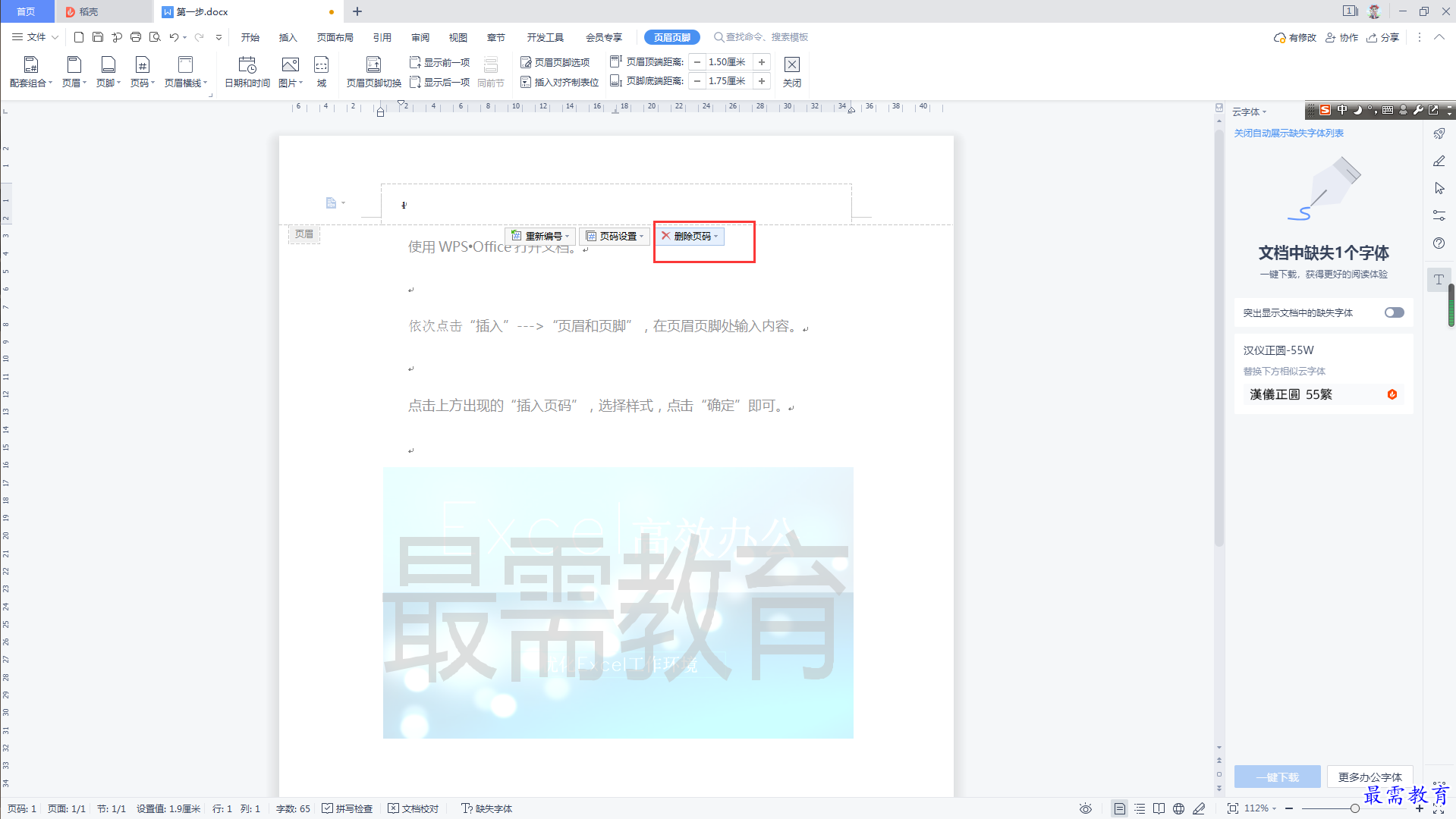Open the 页眉 header dropdown
This screenshot has width=1456, height=819.
click(74, 83)
